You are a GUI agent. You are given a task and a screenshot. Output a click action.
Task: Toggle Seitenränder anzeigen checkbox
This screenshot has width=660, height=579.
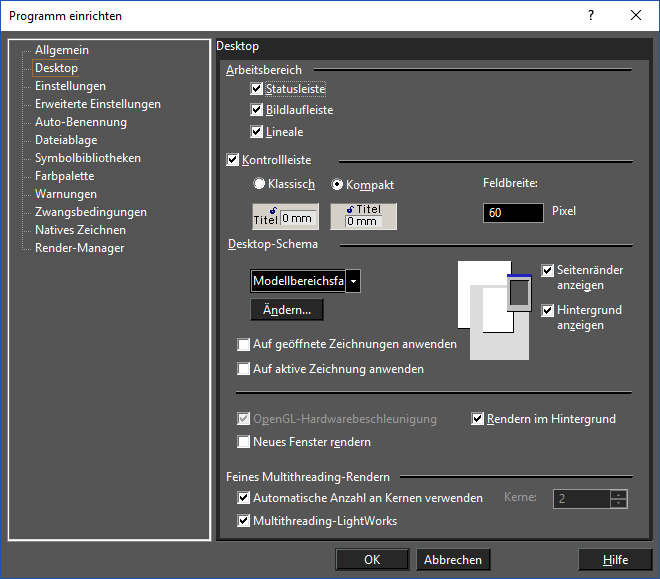point(548,271)
